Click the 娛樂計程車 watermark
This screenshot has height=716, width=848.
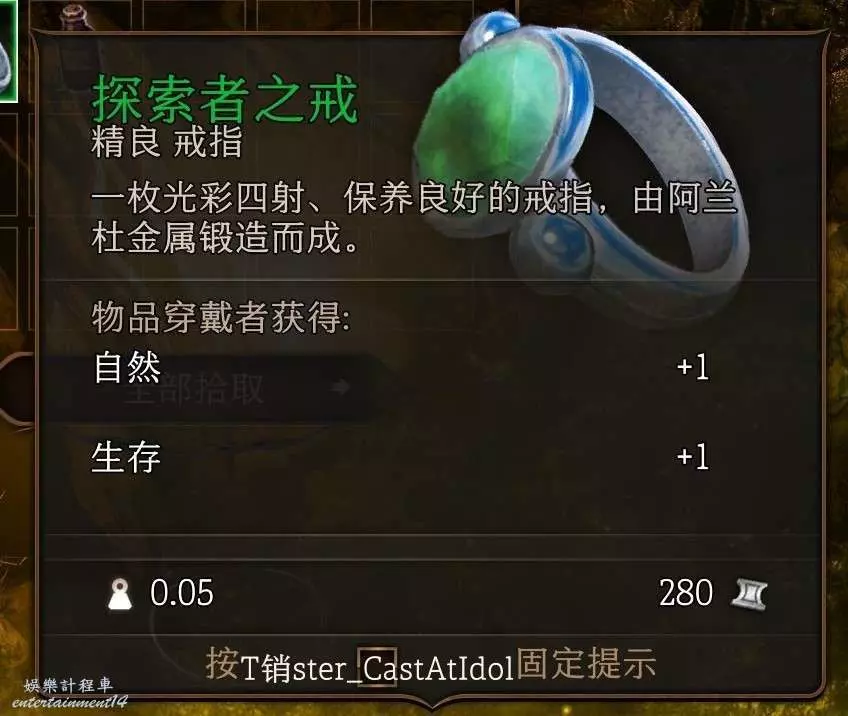(69, 686)
